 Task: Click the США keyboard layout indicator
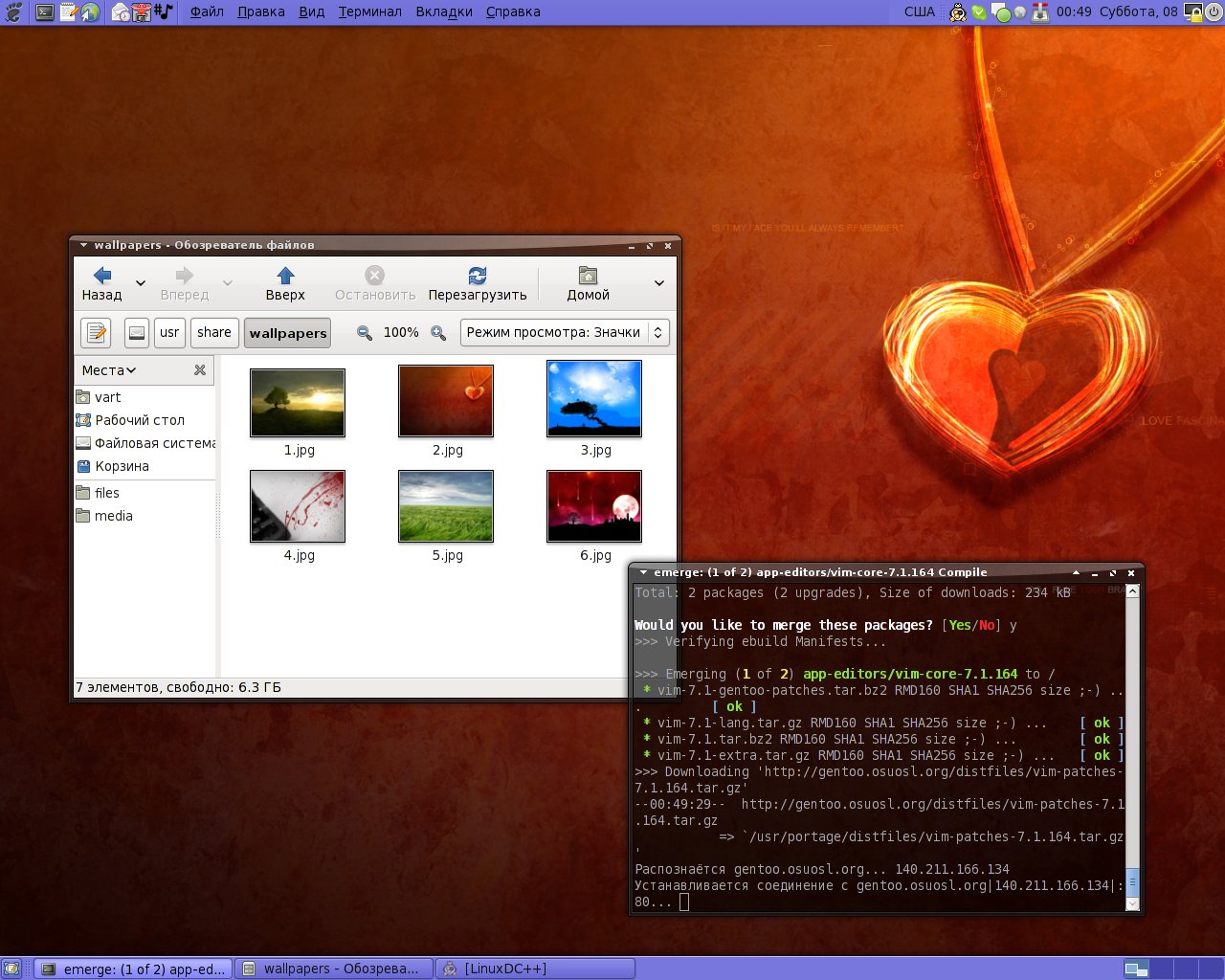coord(919,11)
